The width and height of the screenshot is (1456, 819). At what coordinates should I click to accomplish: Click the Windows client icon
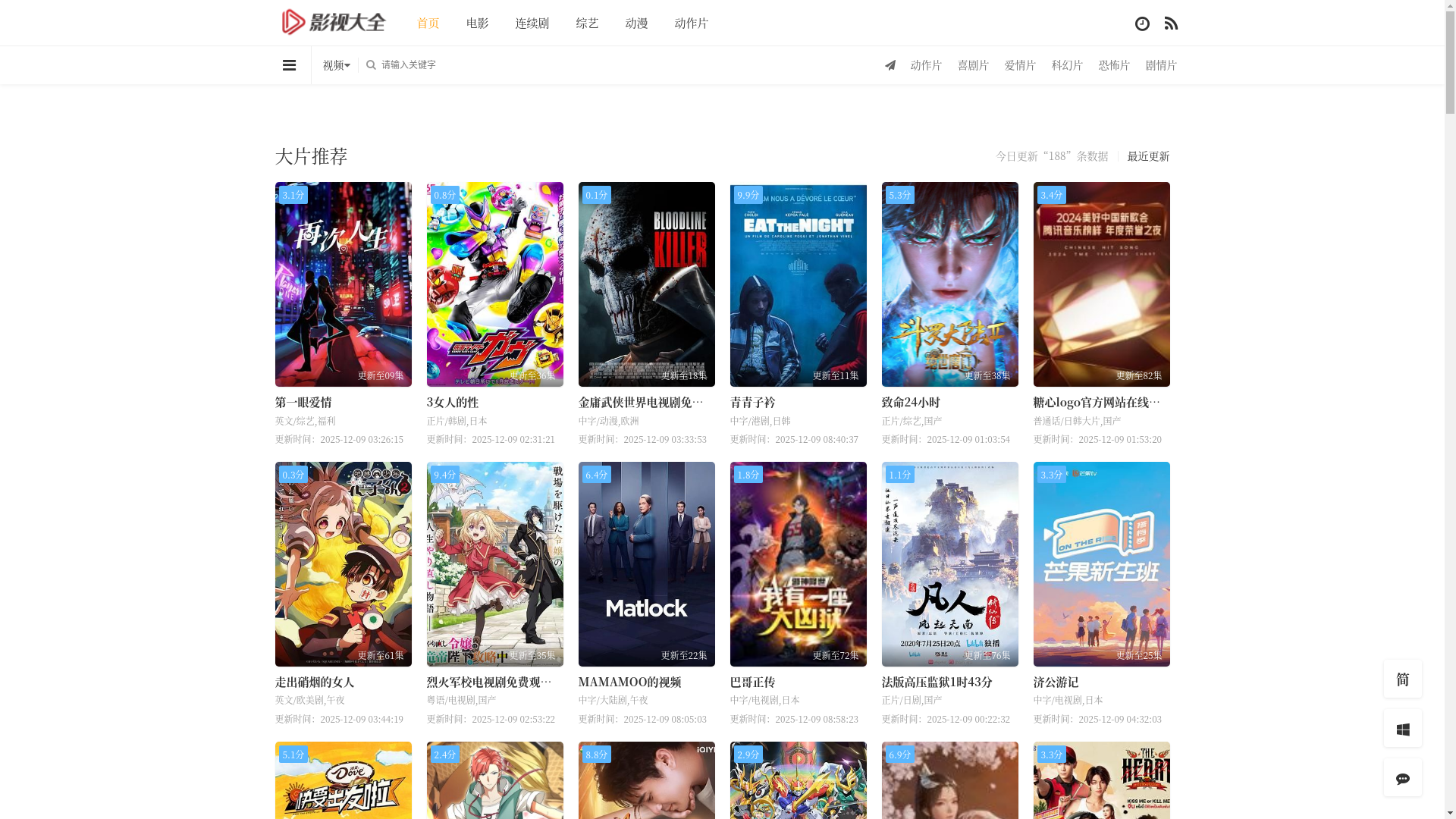point(1402,729)
